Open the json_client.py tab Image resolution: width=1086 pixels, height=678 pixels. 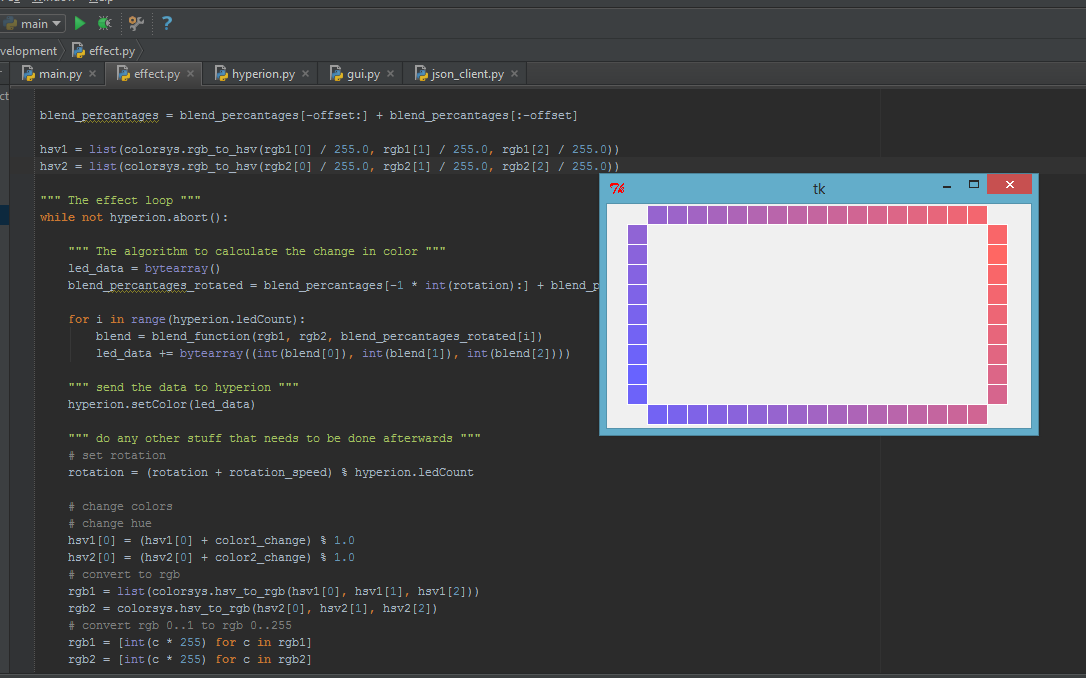pyautogui.click(x=465, y=73)
